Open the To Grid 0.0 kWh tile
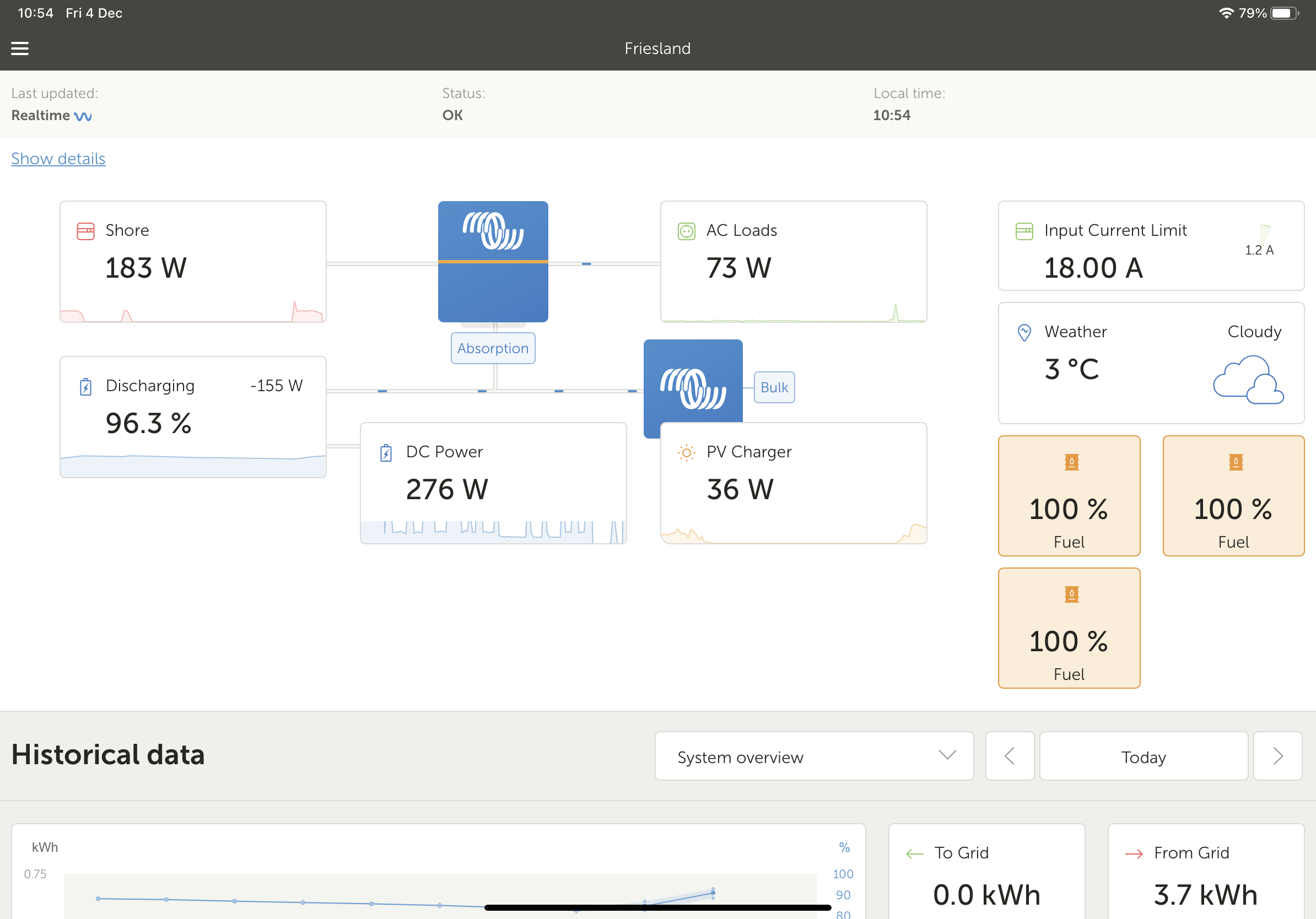 pos(986,872)
